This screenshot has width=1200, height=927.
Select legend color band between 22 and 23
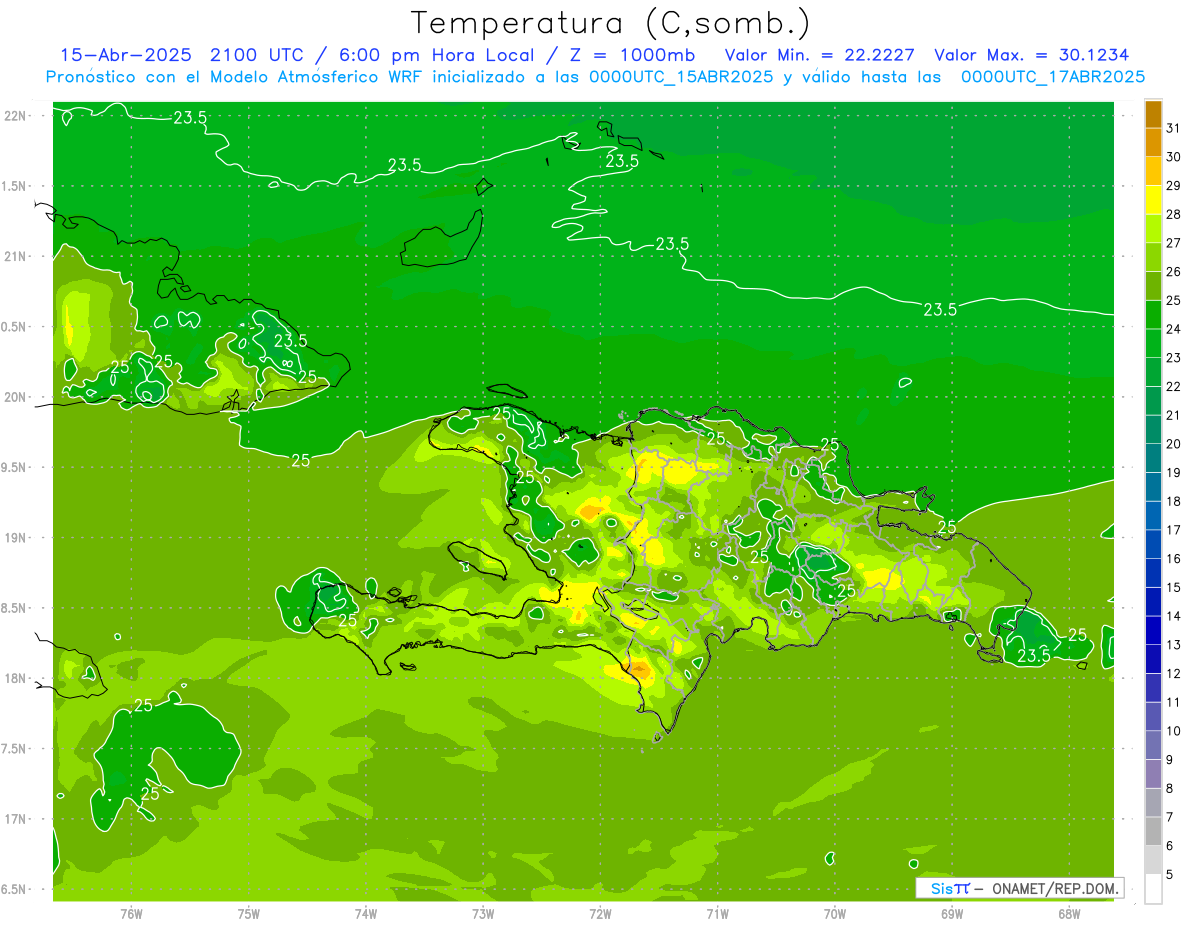1153,372
